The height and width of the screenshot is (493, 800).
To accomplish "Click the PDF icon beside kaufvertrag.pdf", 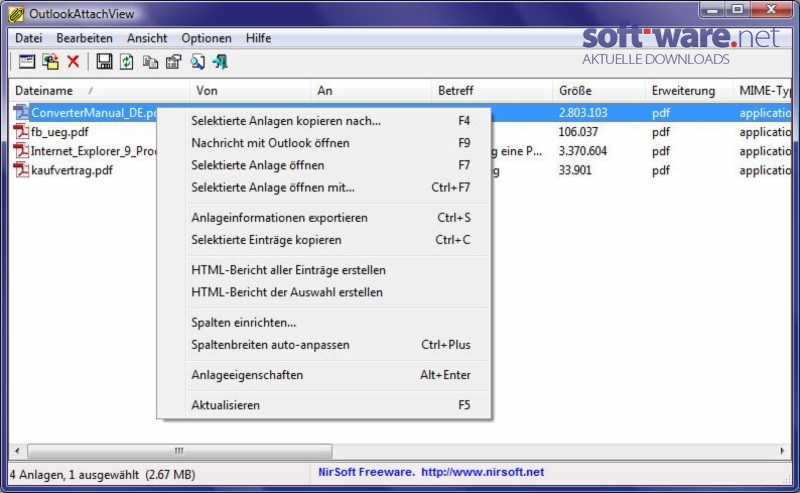I will (x=21, y=170).
